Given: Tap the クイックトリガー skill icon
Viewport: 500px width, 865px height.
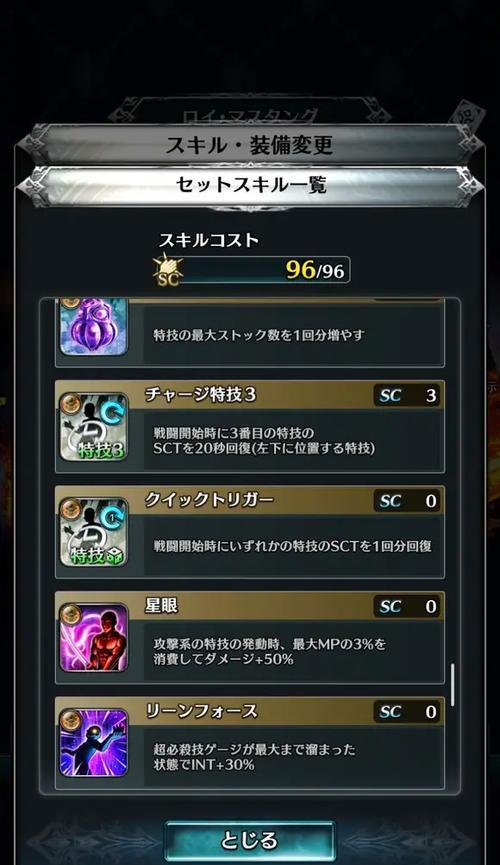Looking at the screenshot, I should [94, 532].
